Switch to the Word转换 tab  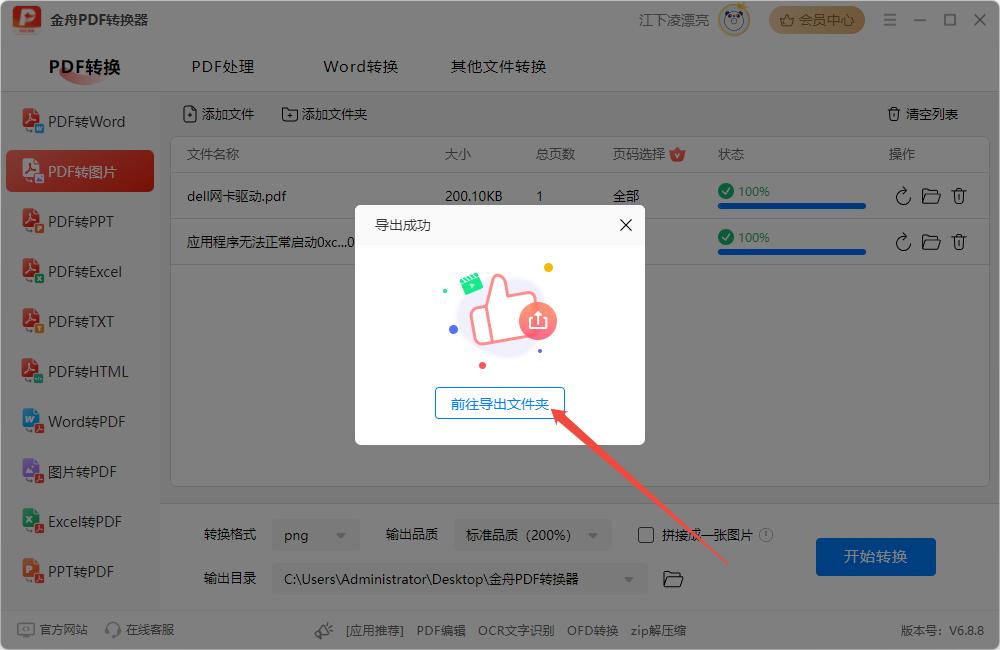[x=360, y=67]
